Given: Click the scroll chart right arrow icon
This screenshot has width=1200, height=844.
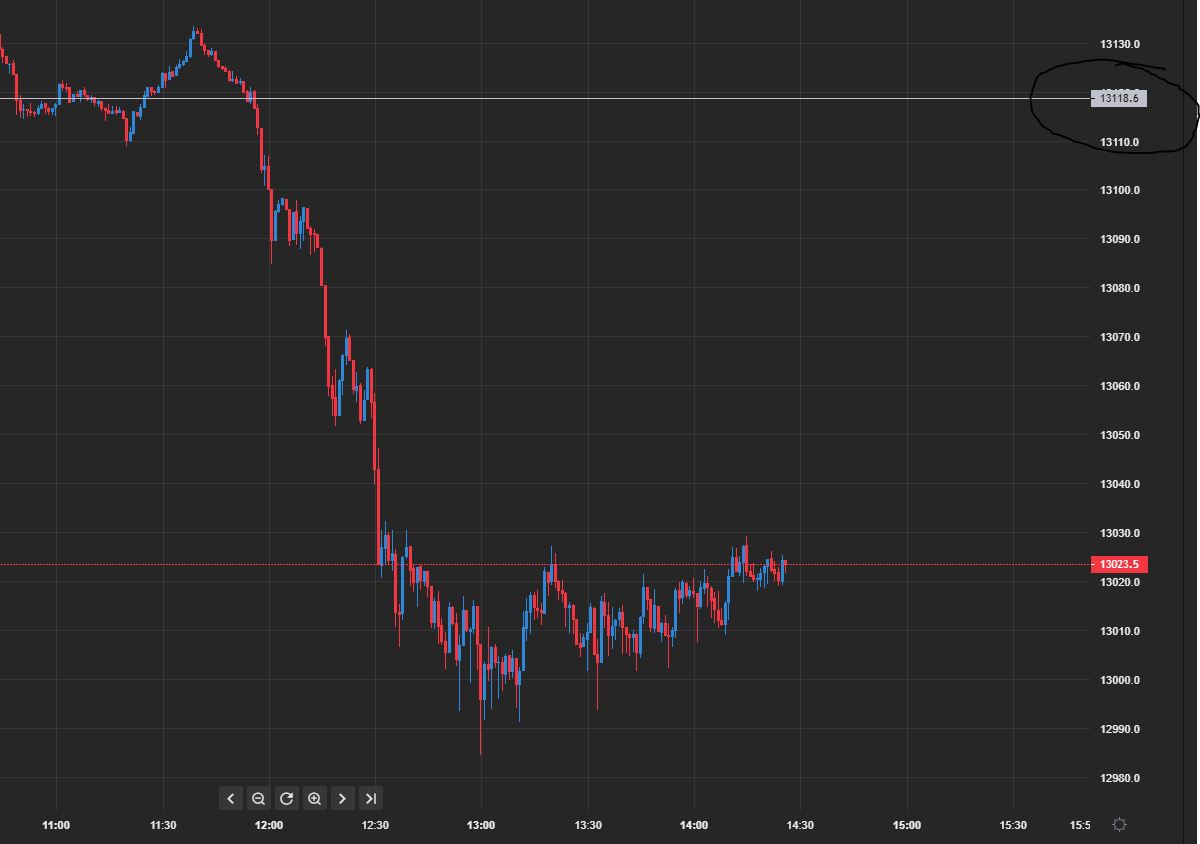Looking at the screenshot, I should 343,798.
